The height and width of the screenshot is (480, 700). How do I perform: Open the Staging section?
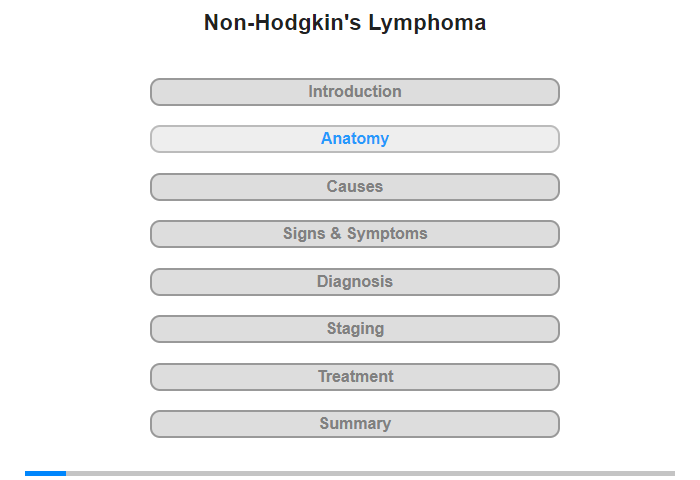[x=354, y=329]
